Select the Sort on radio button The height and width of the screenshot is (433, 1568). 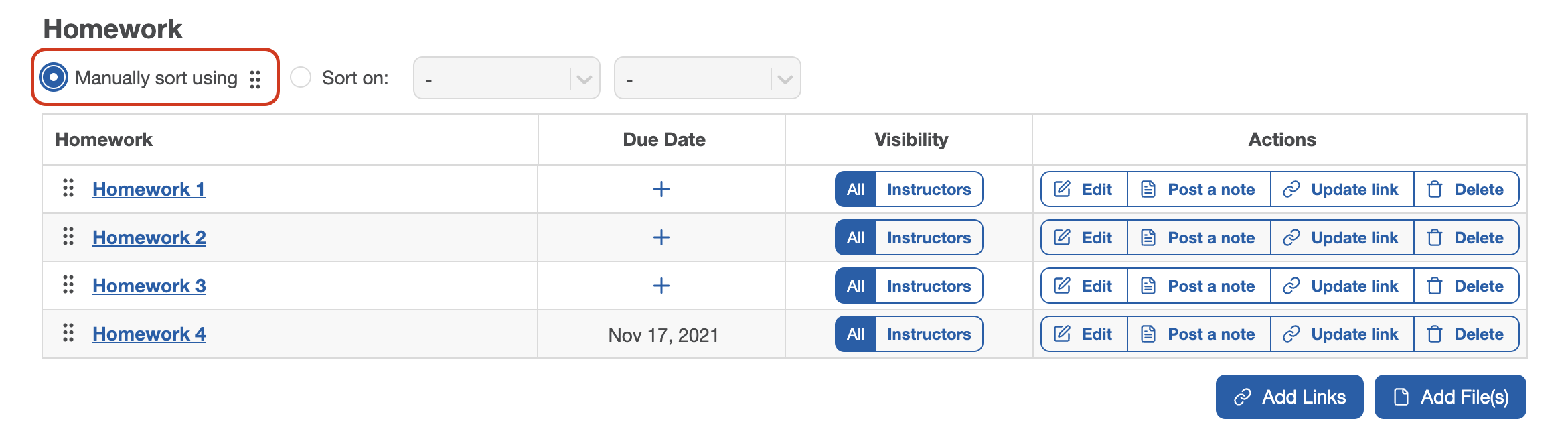pyautogui.click(x=301, y=77)
